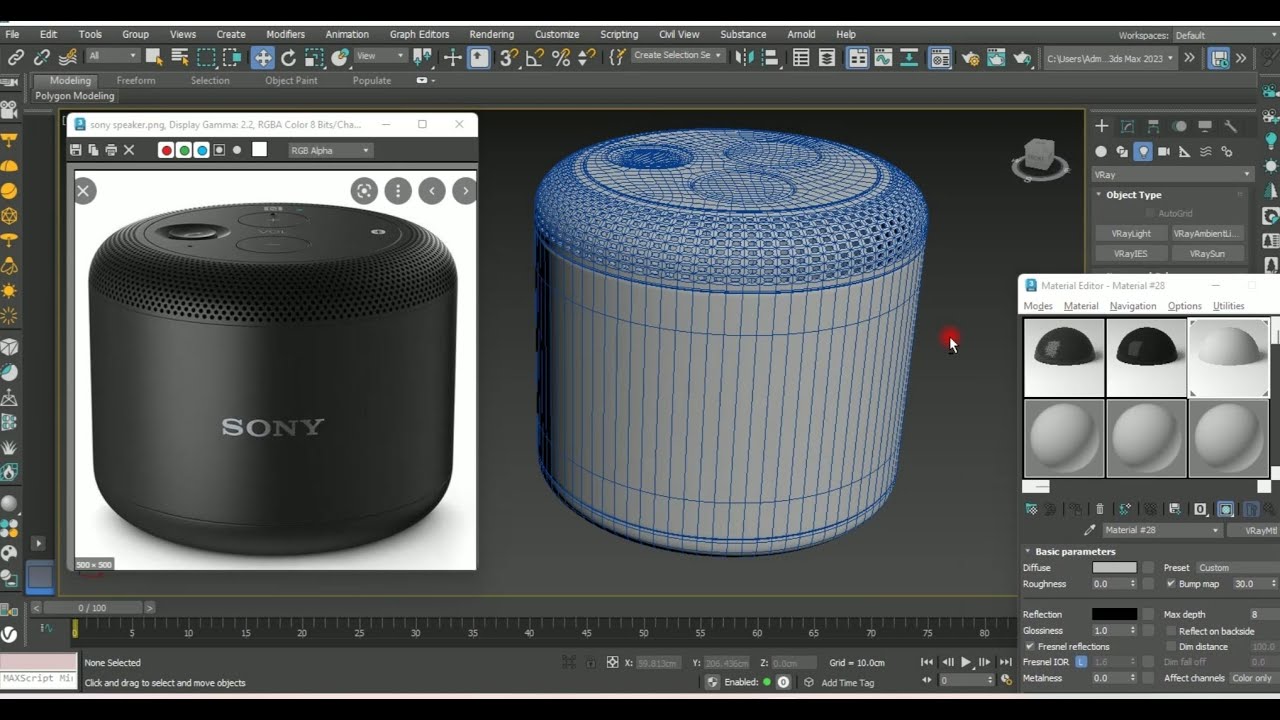The width and height of the screenshot is (1280, 720).
Task: Open the Material Editor toolbar icon
Action: 940,58
